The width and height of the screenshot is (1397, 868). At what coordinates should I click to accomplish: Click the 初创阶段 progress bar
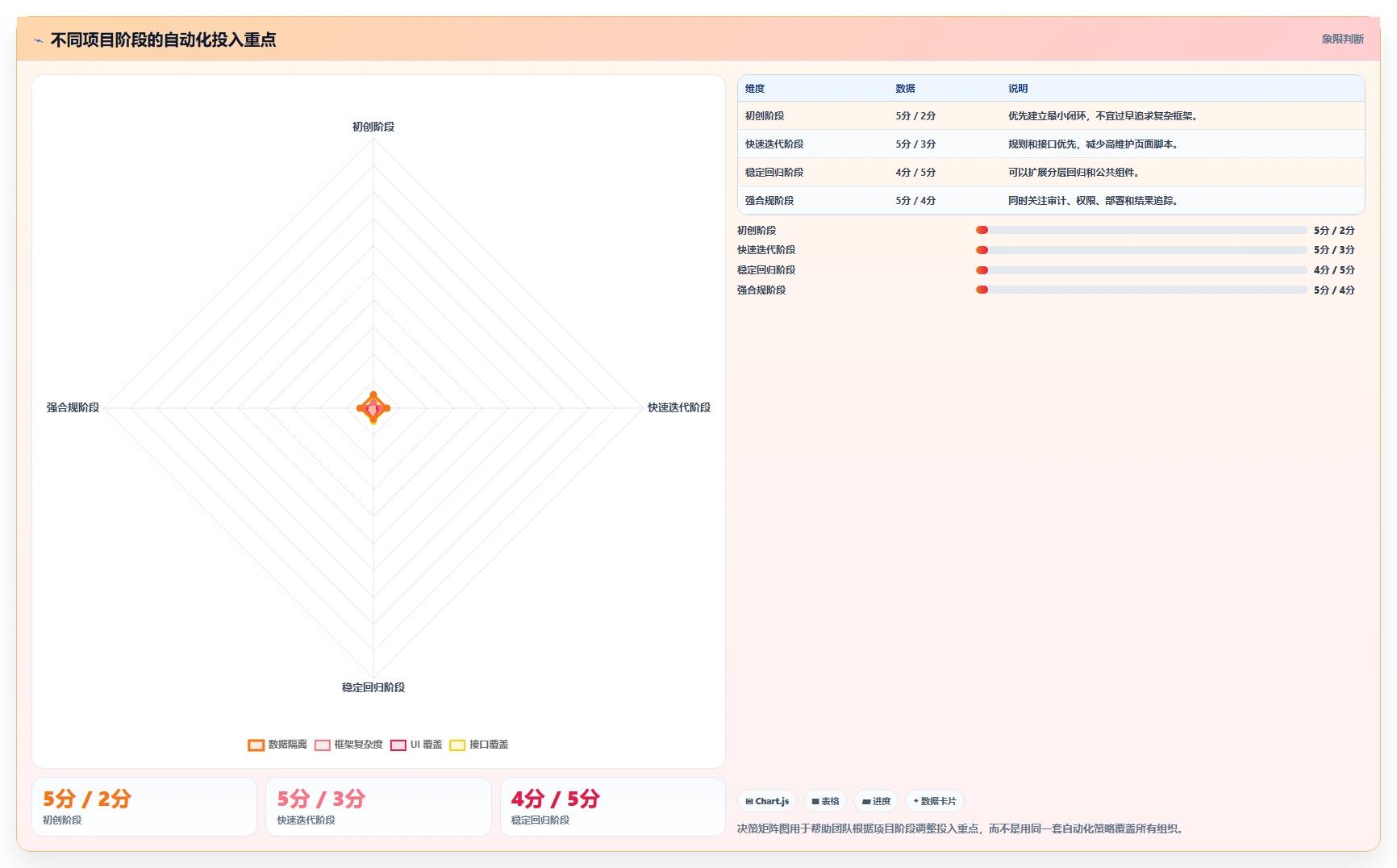(1141, 231)
